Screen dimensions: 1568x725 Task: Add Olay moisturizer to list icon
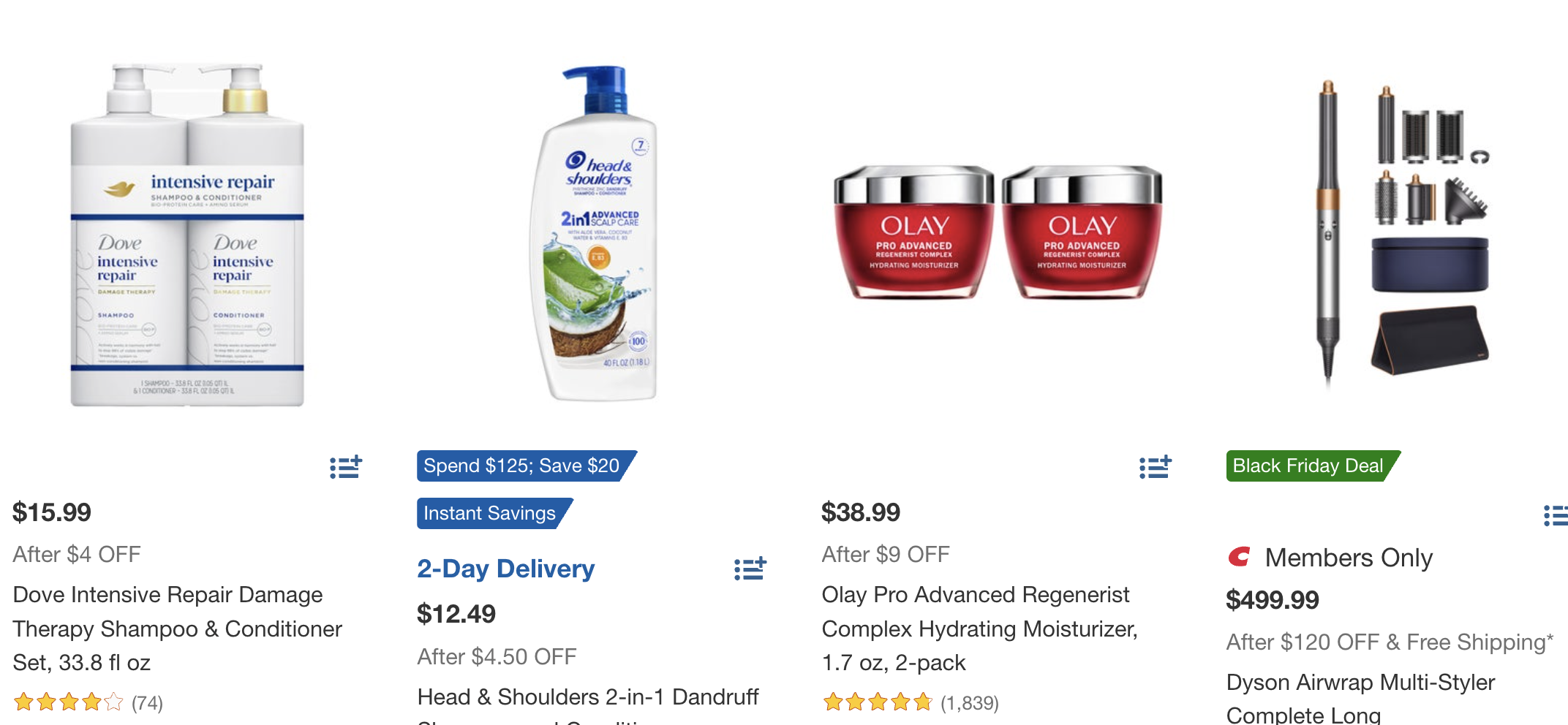pos(1156,467)
